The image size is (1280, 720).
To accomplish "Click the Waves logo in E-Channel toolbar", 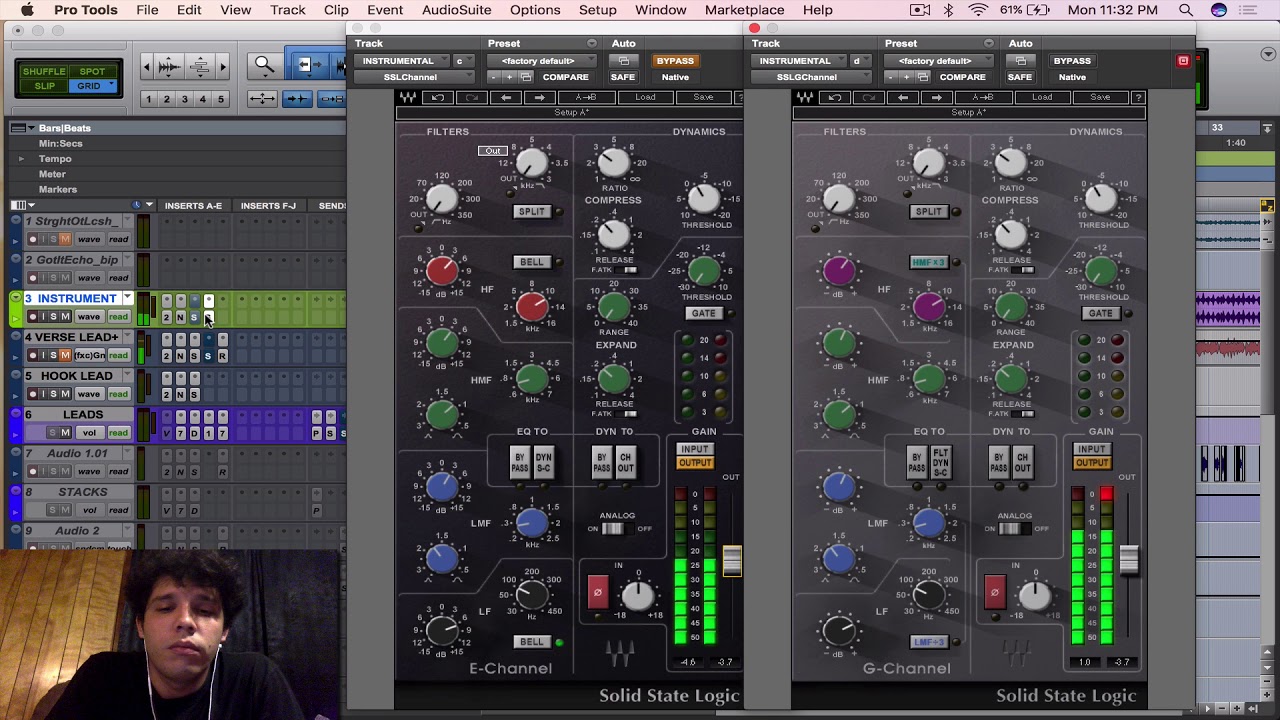I will click(x=408, y=97).
